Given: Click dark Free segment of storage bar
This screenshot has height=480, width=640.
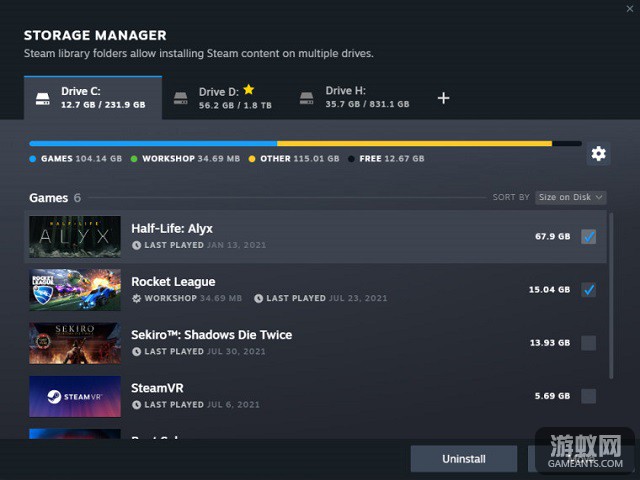Looking at the screenshot, I should tap(567, 144).
